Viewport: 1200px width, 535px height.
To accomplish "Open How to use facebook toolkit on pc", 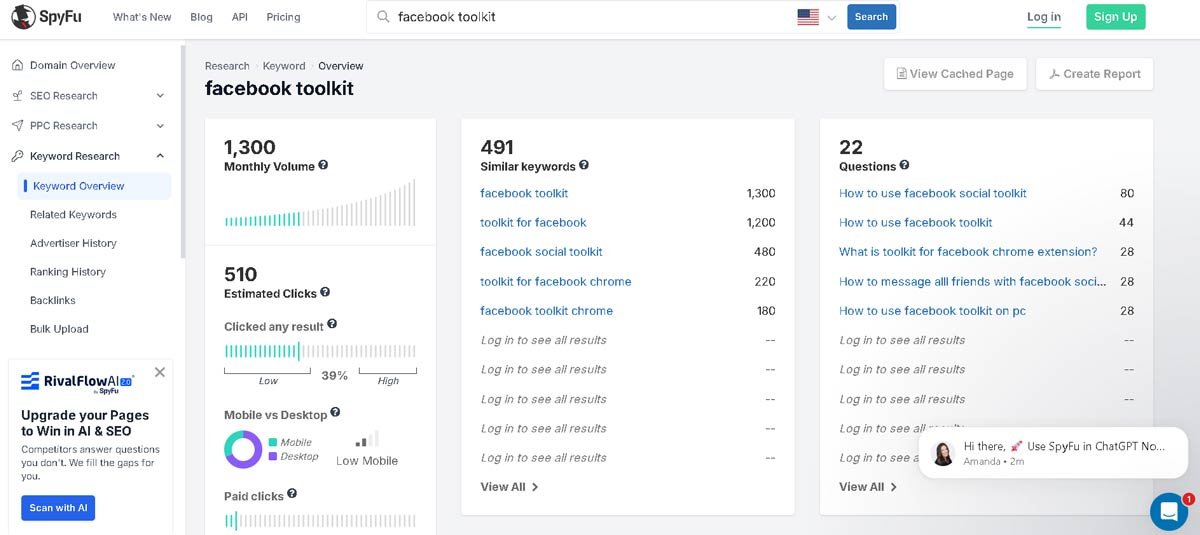I will pos(933,311).
